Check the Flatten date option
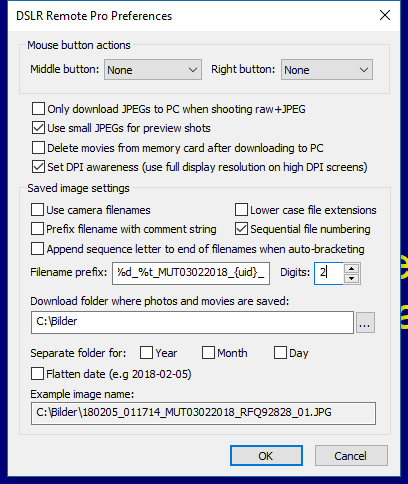The width and height of the screenshot is (408, 484). tap(37, 374)
